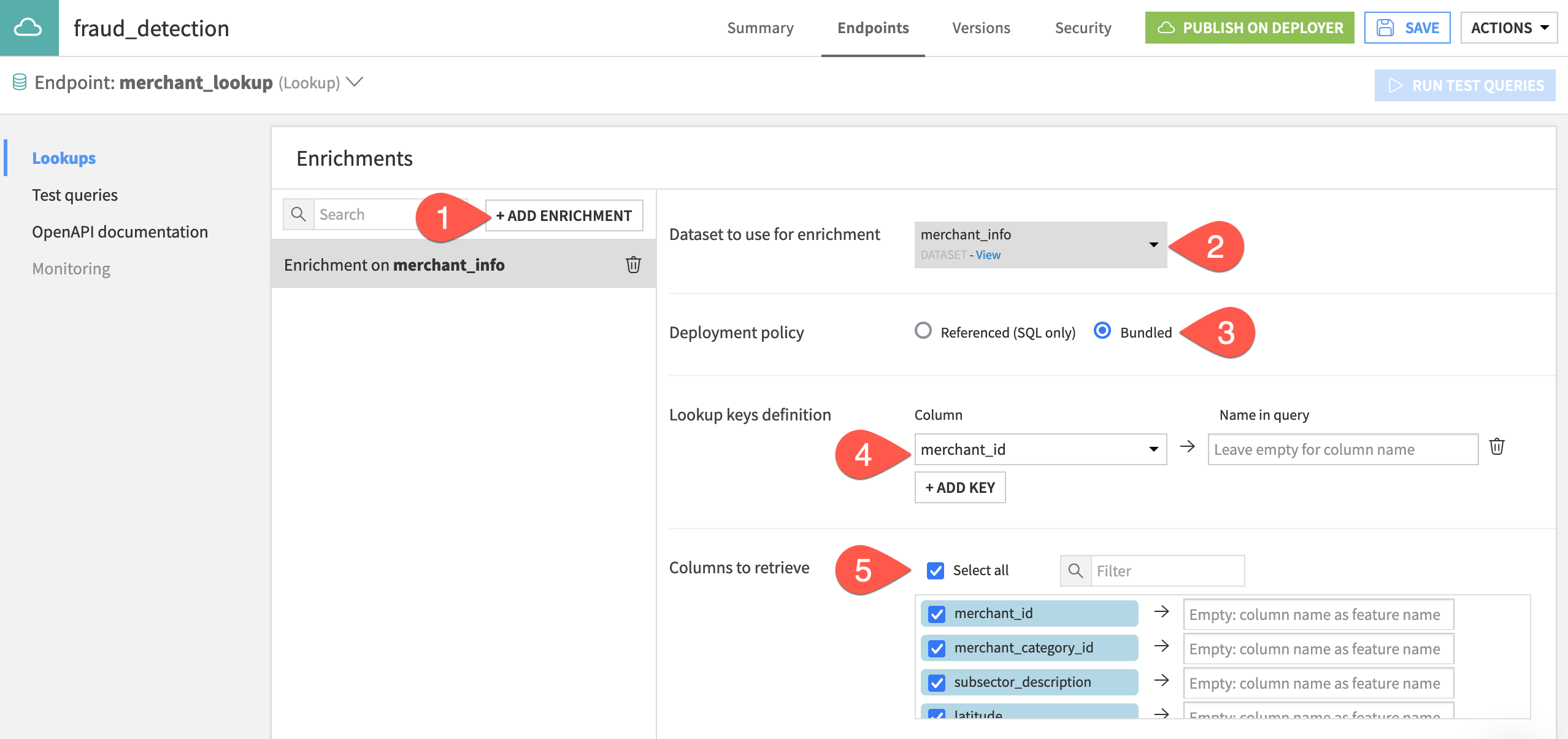Click the database icon beside Endpoint label
This screenshot has width=1568, height=739.
(x=18, y=82)
